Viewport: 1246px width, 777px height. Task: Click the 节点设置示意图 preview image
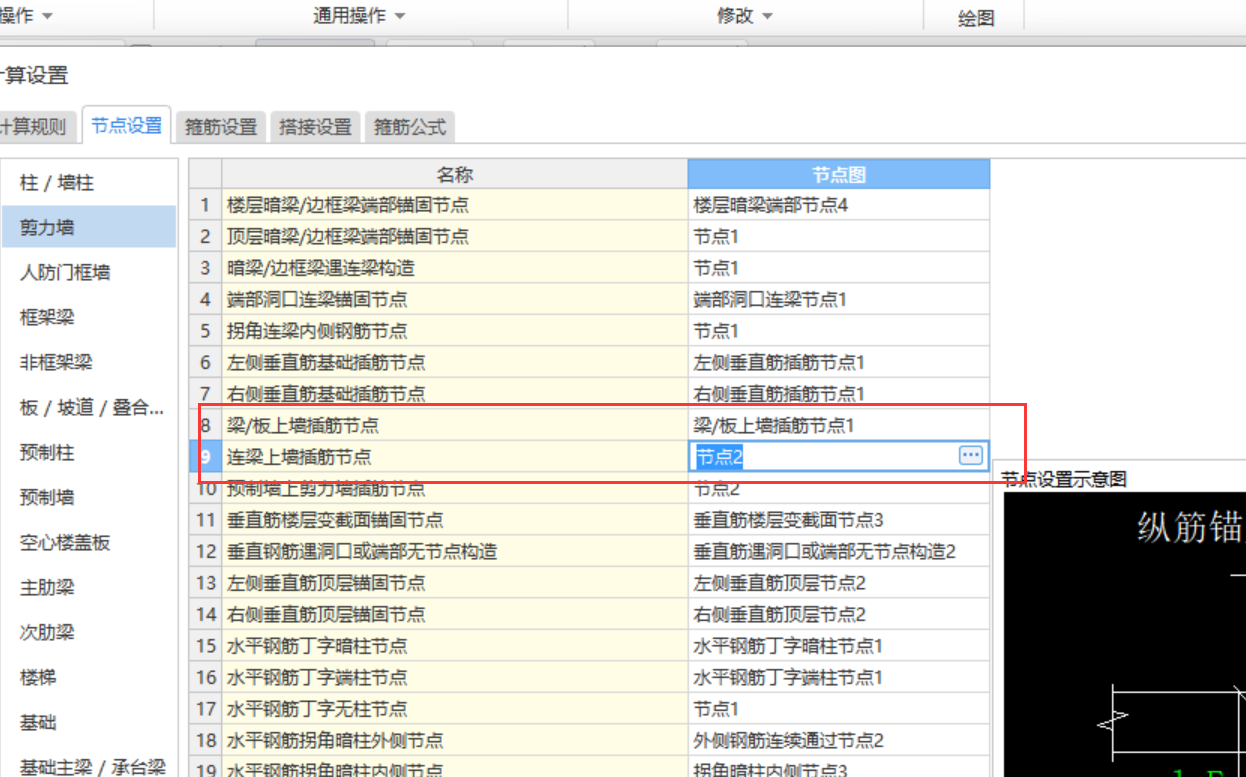[x=1125, y=634]
